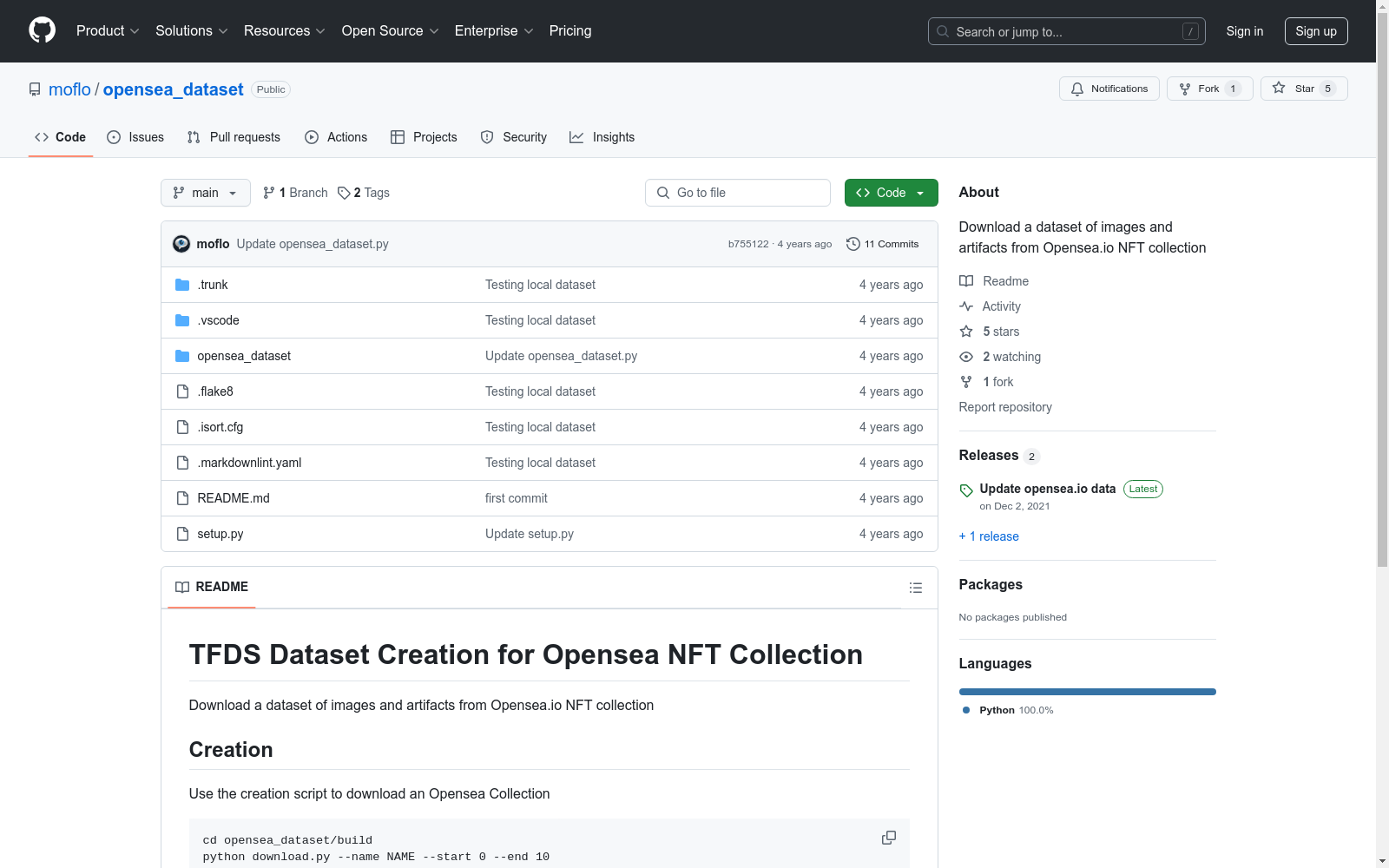Click the history clock icon near Commits
Viewport: 1389px width, 868px height.
853,244
